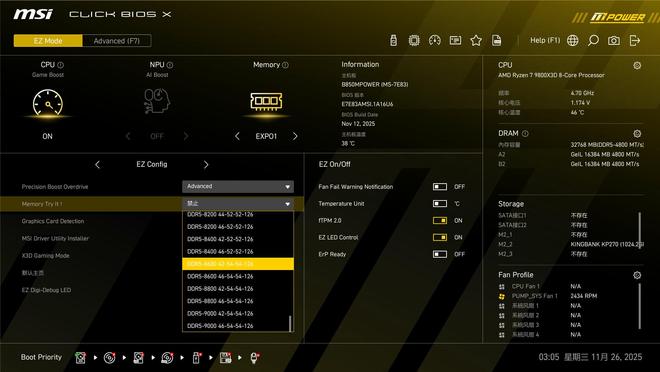Open Help (F1)
The width and height of the screenshot is (660, 372).
[x=545, y=40]
